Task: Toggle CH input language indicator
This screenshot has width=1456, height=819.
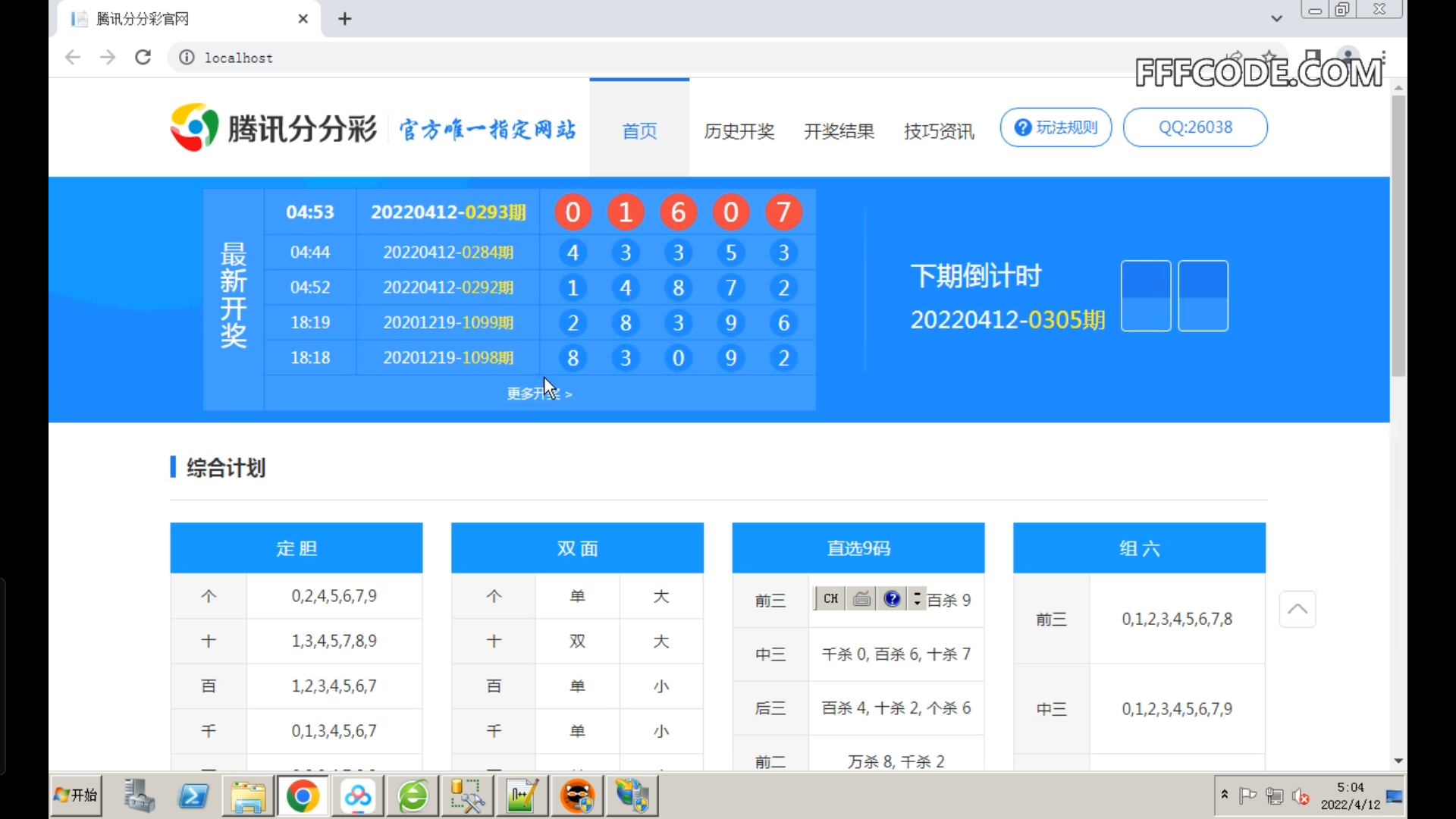Action: [x=830, y=599]
